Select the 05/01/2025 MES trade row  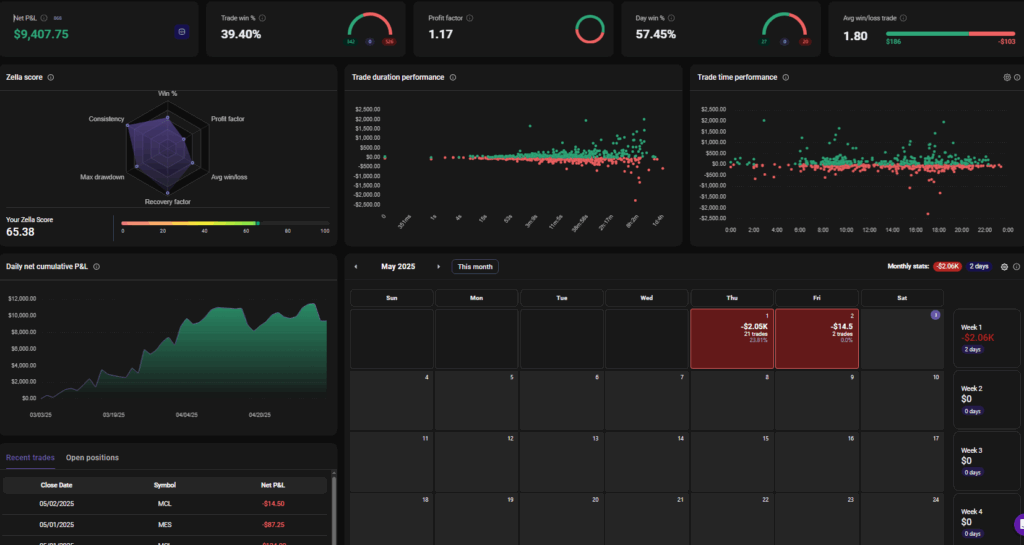point(165,525)
